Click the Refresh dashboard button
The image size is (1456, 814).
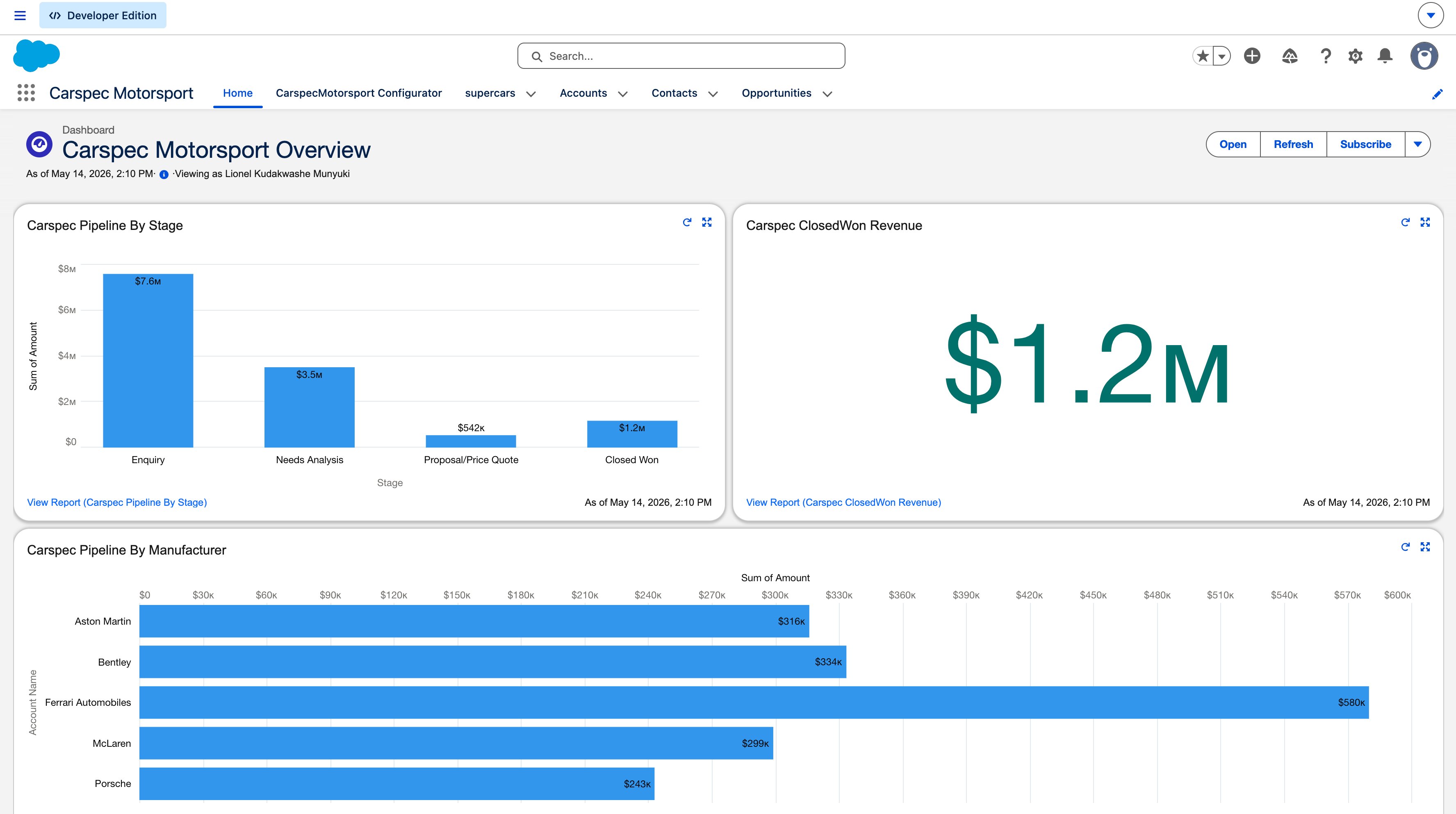[x=1293, y=144]
